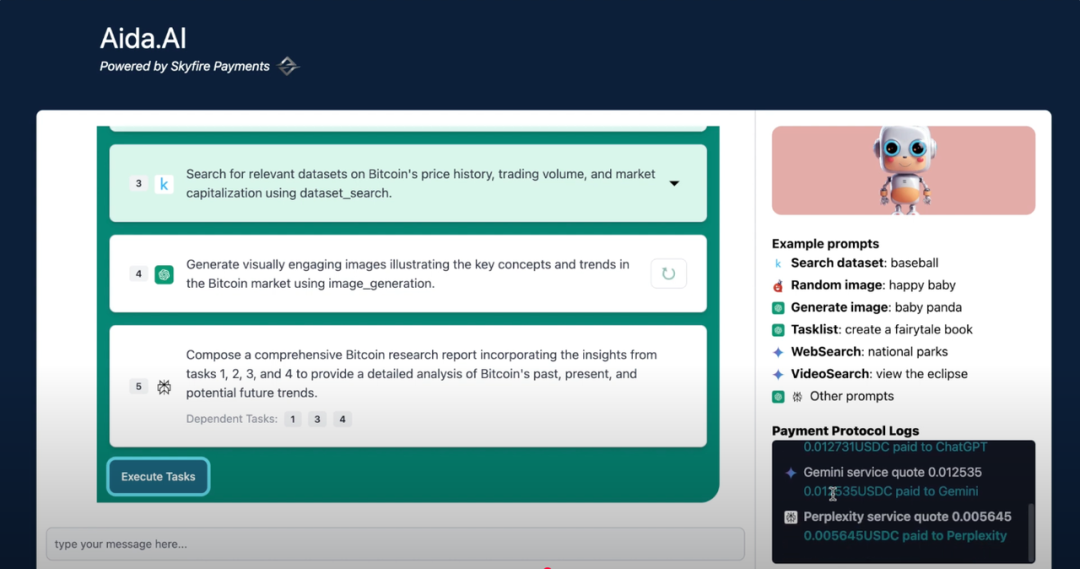
Task: Click the task 5 research report description text
Action: [422, 374]
